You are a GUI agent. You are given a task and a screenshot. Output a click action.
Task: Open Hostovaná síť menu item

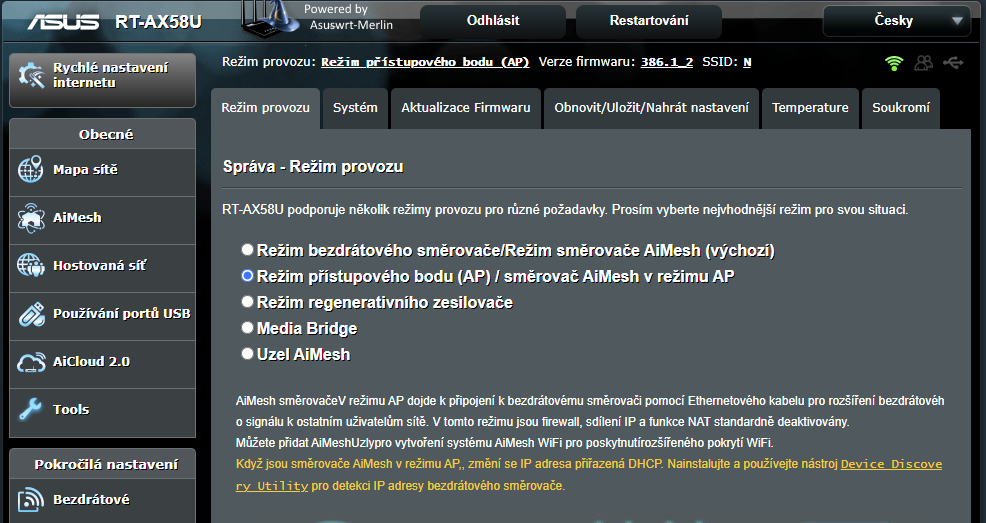(x=102, y=268)
